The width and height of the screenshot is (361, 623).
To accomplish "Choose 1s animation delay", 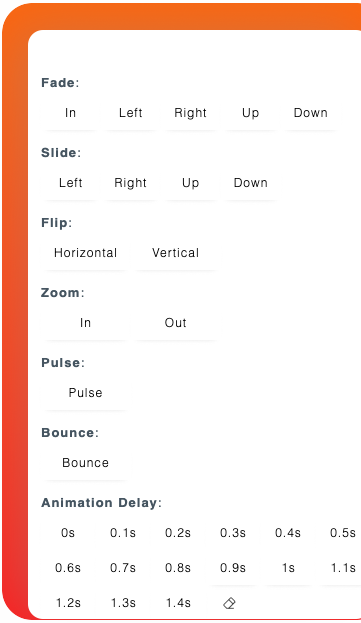I will coord(288,568).
